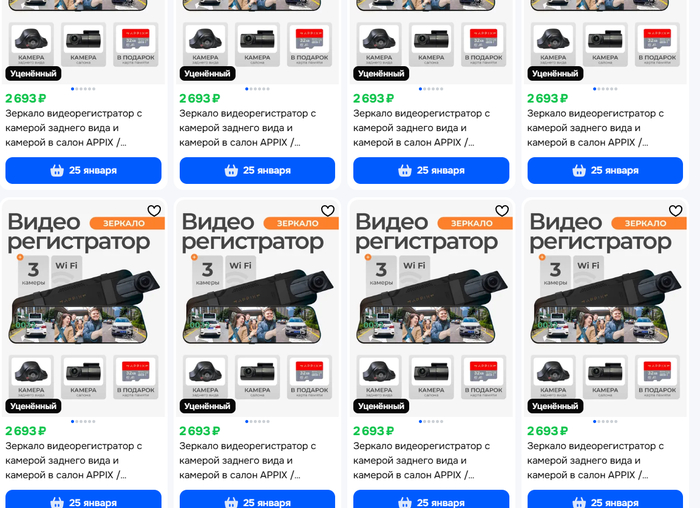Click the 'Уценённый' badge on the fourth top-row card
The width and height of the screenshot is (700, 508).
[x=555, y=74]
